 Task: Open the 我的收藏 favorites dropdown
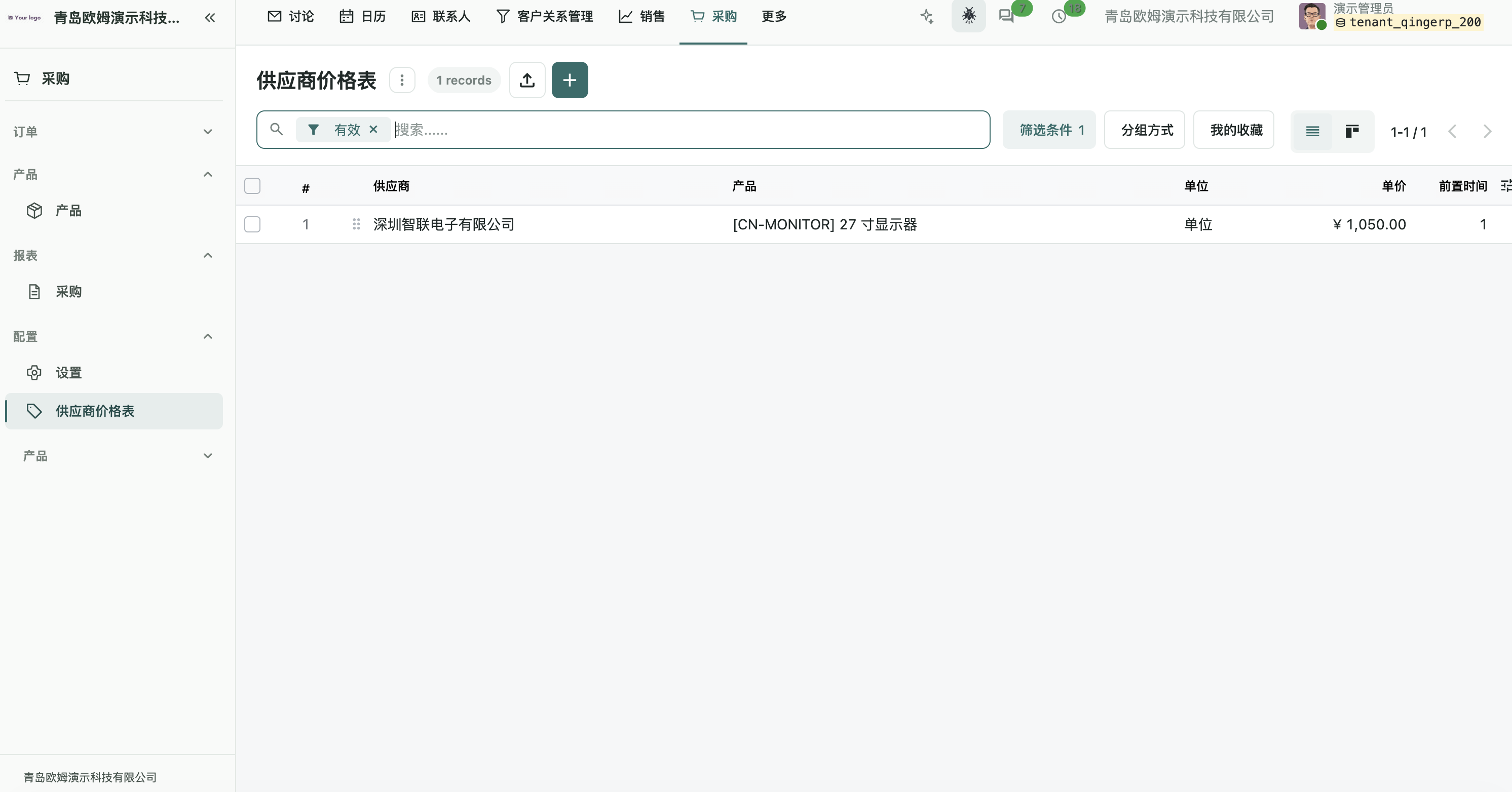1234,130
